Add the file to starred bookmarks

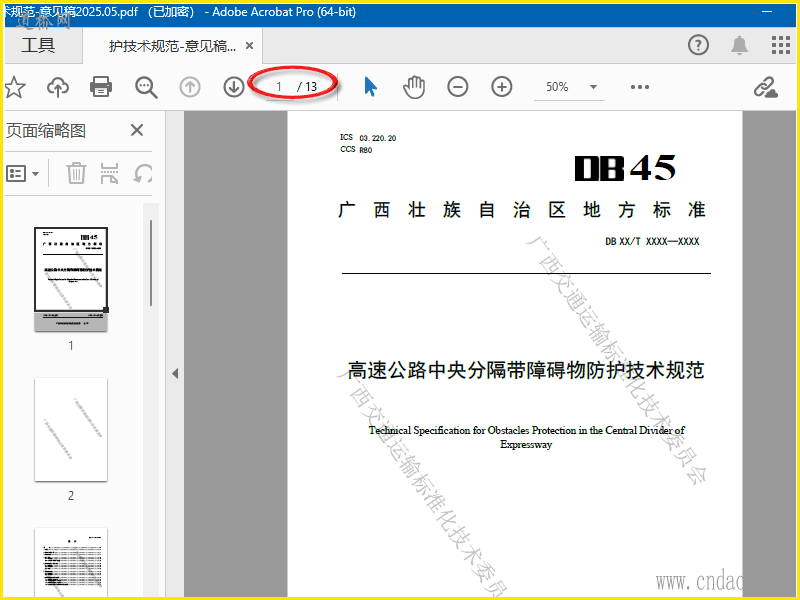(x=15, y=87)
